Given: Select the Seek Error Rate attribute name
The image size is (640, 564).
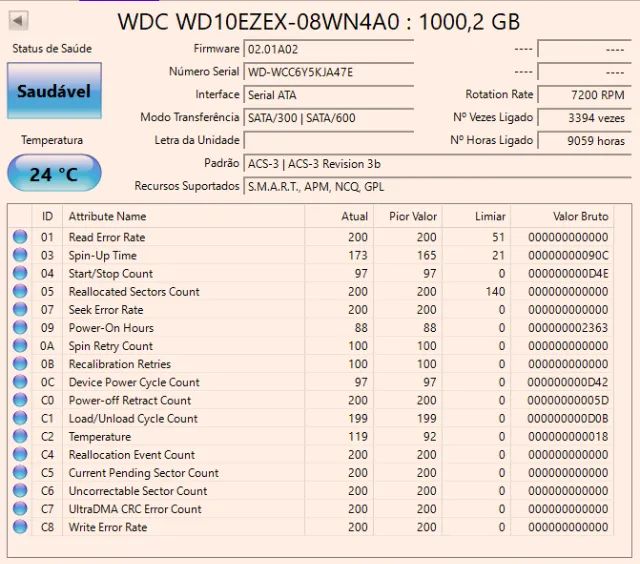Looking at the screenshot, I should tap(106, 310).
